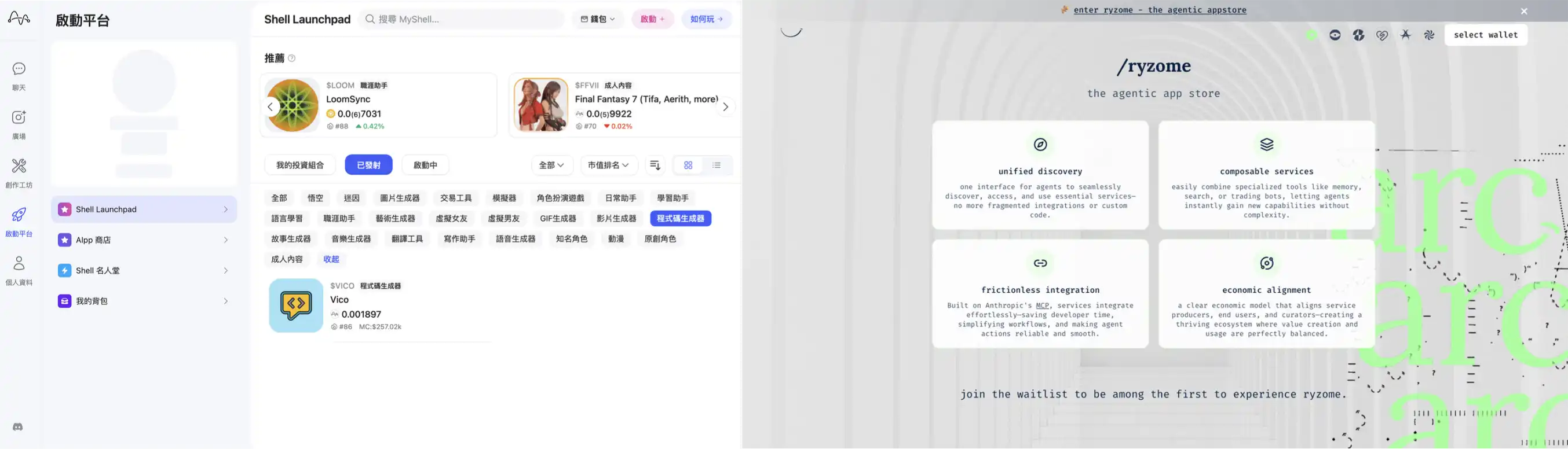Click the select wallet button

[x=1485, y=35]
